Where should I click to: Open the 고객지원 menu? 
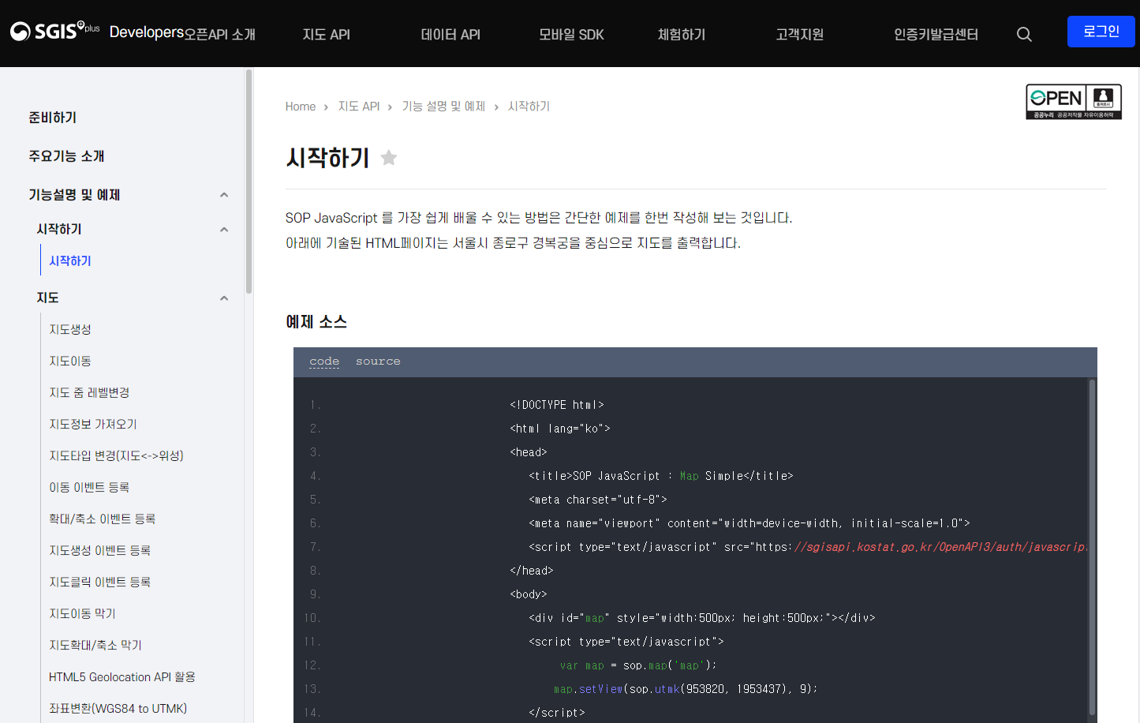[x=800, y=34]
